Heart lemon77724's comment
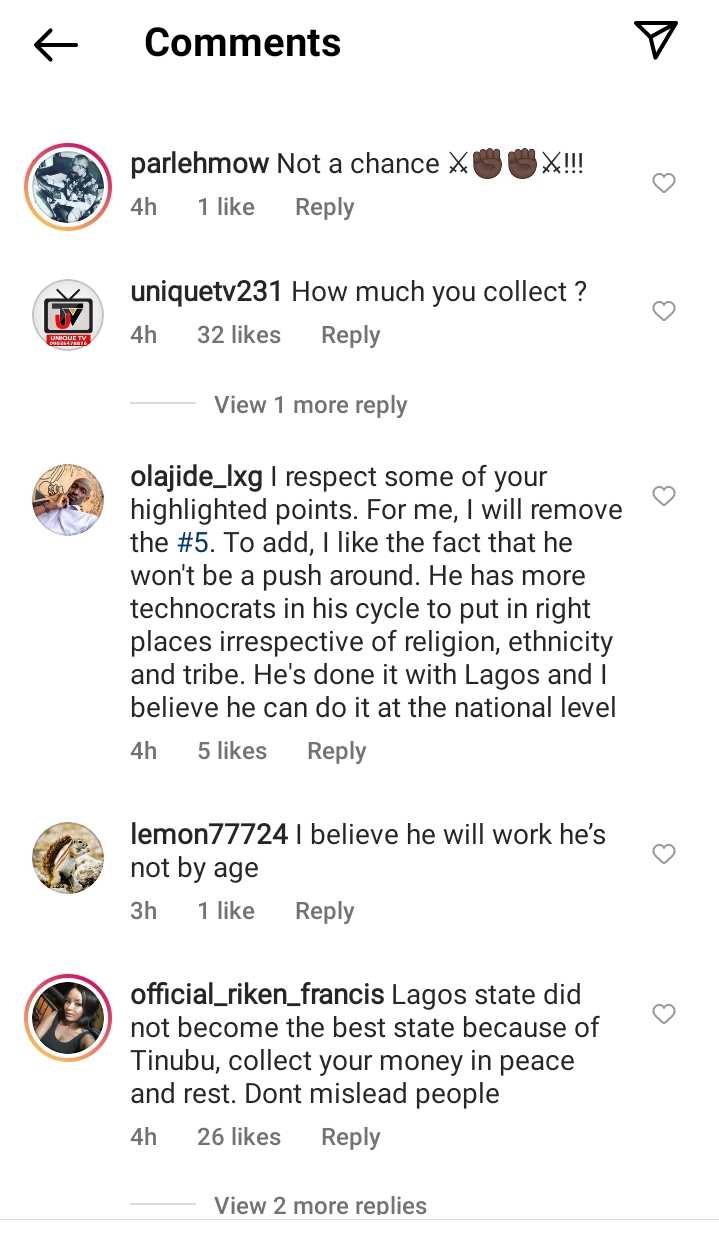This screenshot has height=1238, width=719. [664, 854]
